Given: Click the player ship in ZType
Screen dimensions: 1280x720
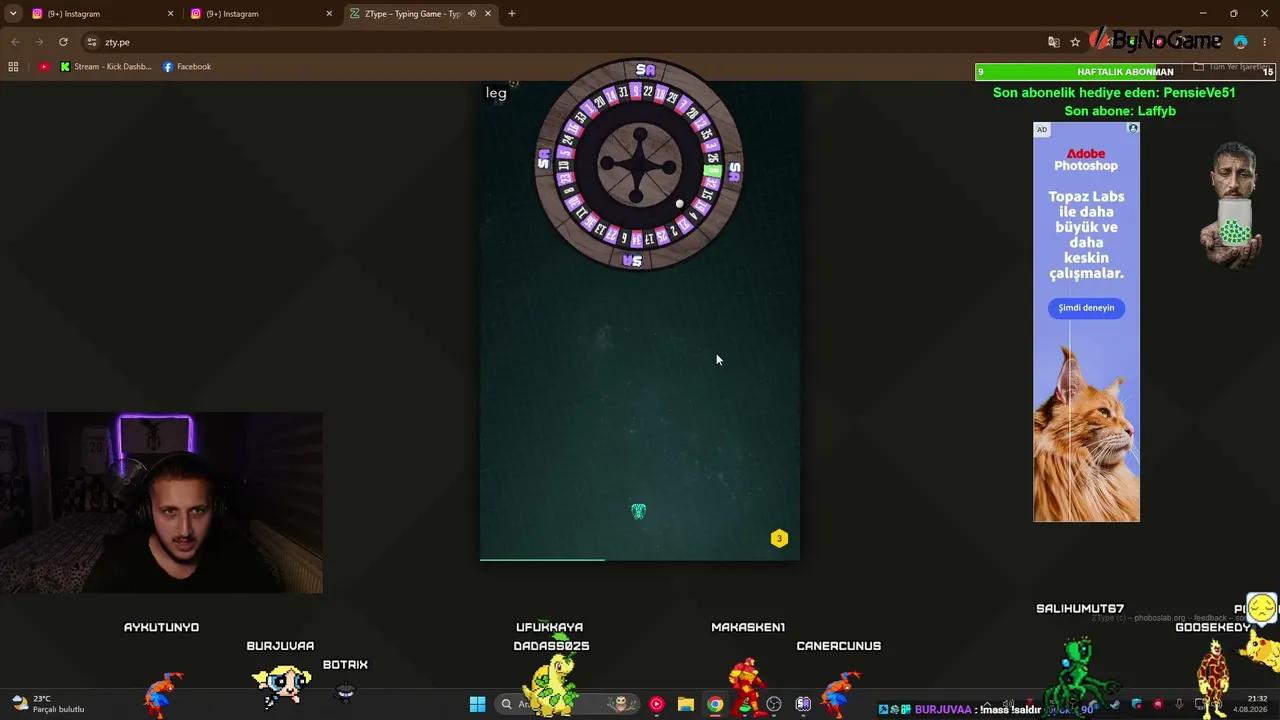Looking at the screenshot, I should (x=639, y=511).
